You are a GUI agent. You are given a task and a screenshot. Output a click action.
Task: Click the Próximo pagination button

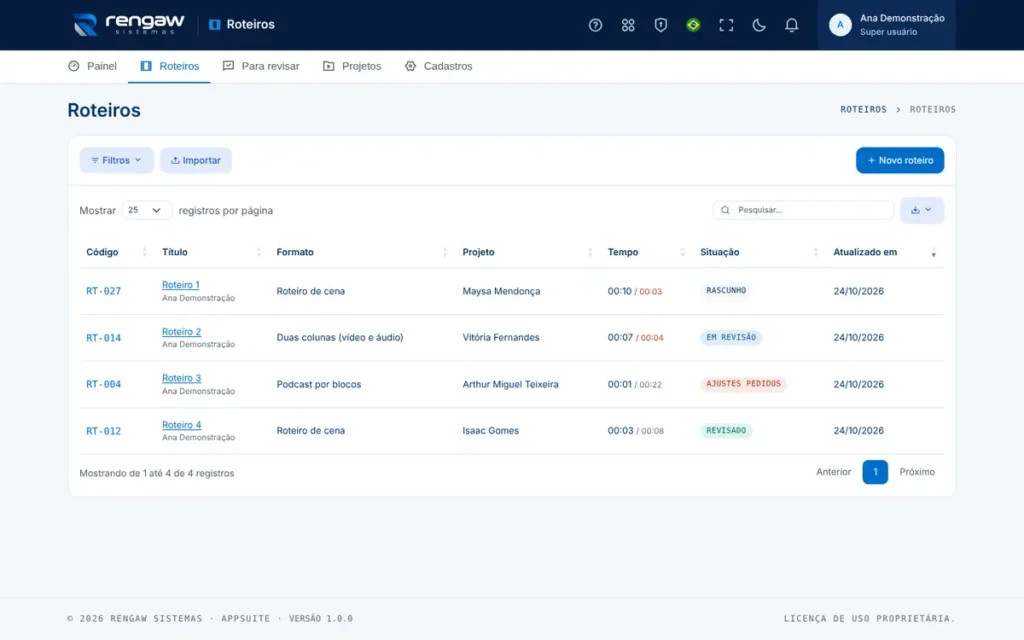point(917,472)
